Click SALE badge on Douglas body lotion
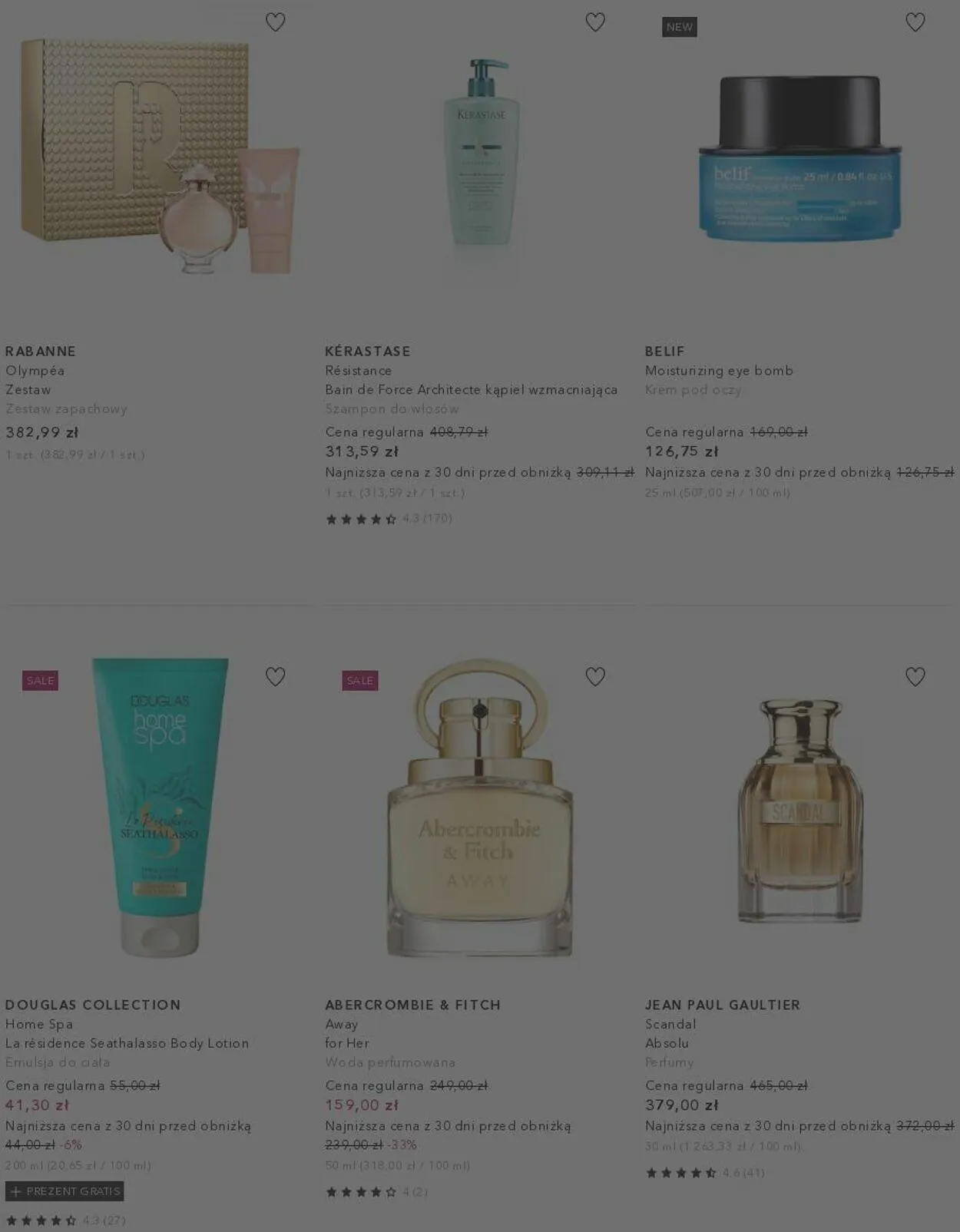 [x=40, y=680]
